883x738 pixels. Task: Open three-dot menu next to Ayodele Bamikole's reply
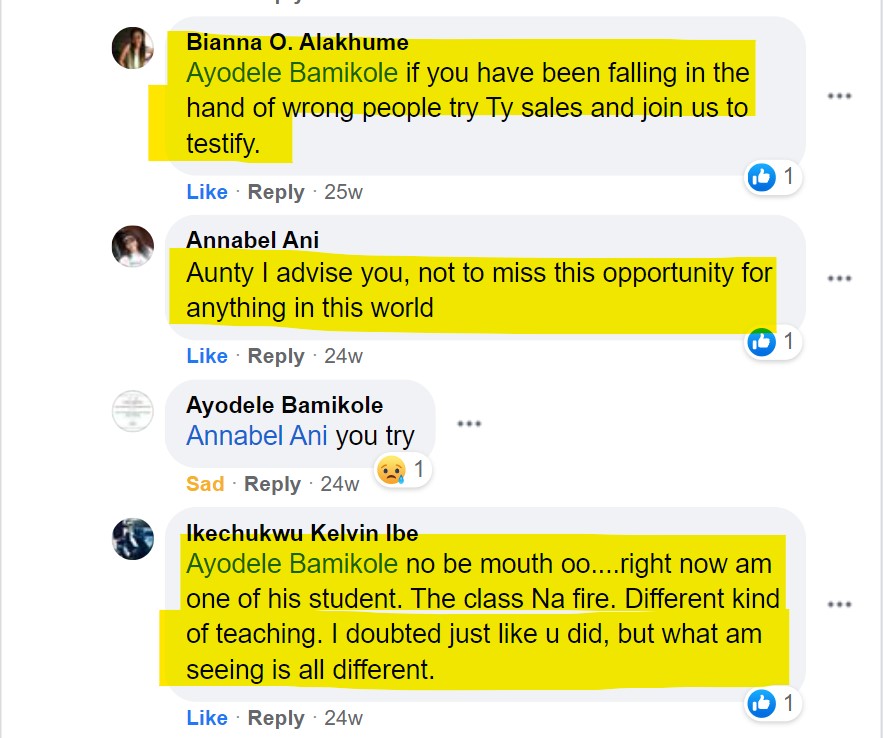pos(469,423)
